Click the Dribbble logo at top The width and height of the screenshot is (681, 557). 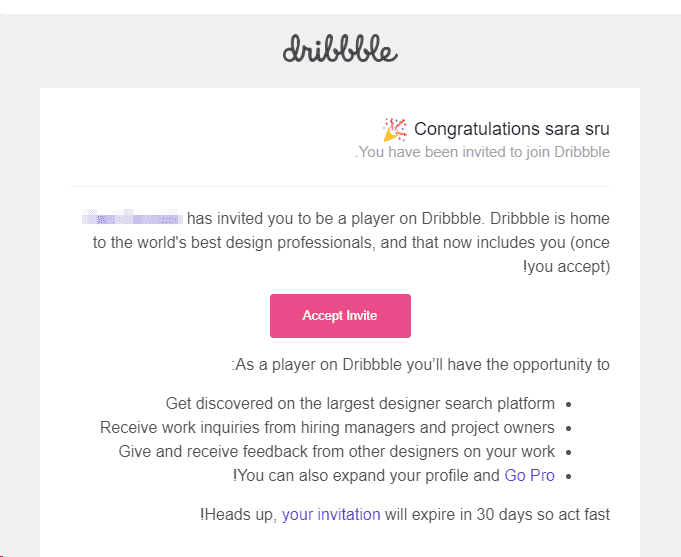point(340,49)
